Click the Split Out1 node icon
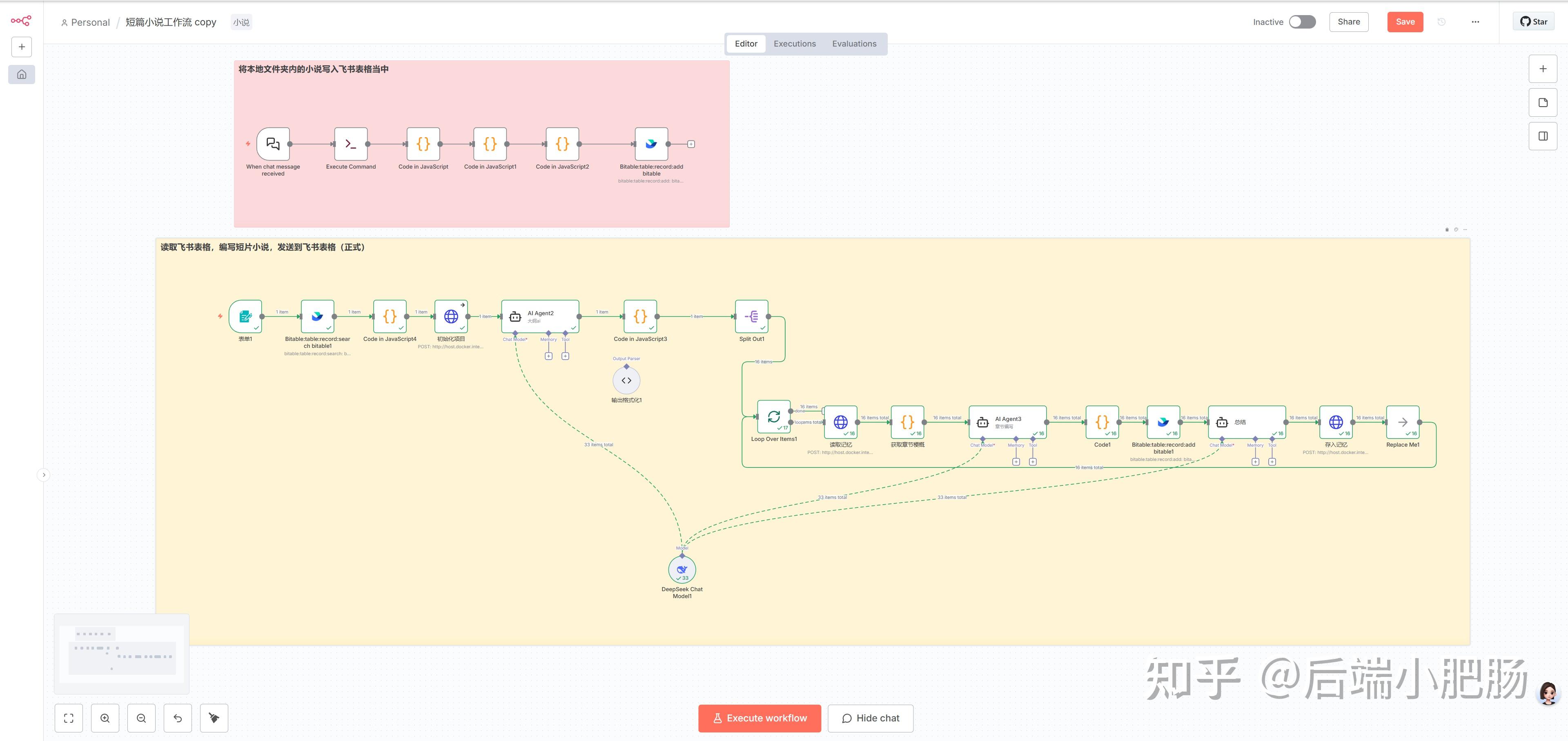 click(x=751, y=316)
